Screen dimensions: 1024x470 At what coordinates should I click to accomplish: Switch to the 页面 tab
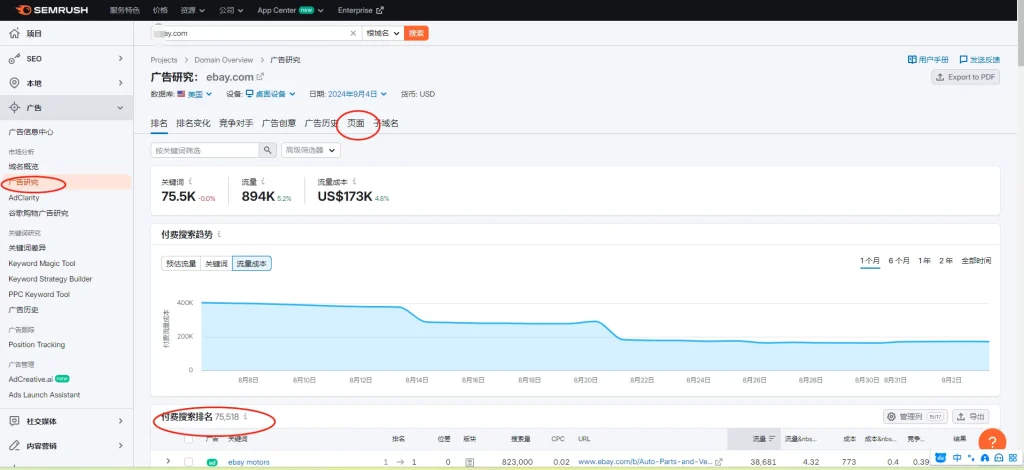[x=356, y=123]
